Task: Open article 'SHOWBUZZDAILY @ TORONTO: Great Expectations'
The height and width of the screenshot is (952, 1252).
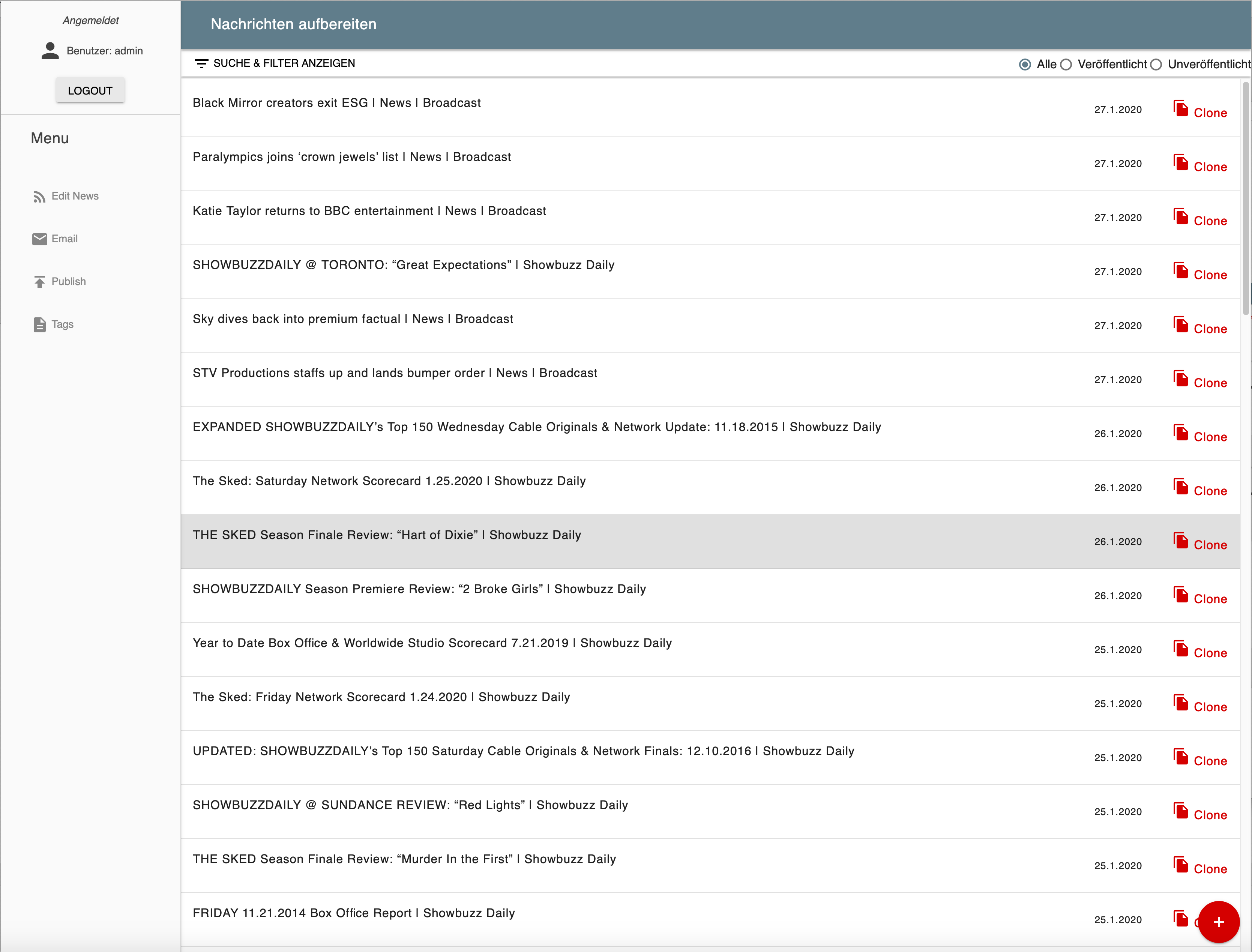Action: [x=403, y=265]
